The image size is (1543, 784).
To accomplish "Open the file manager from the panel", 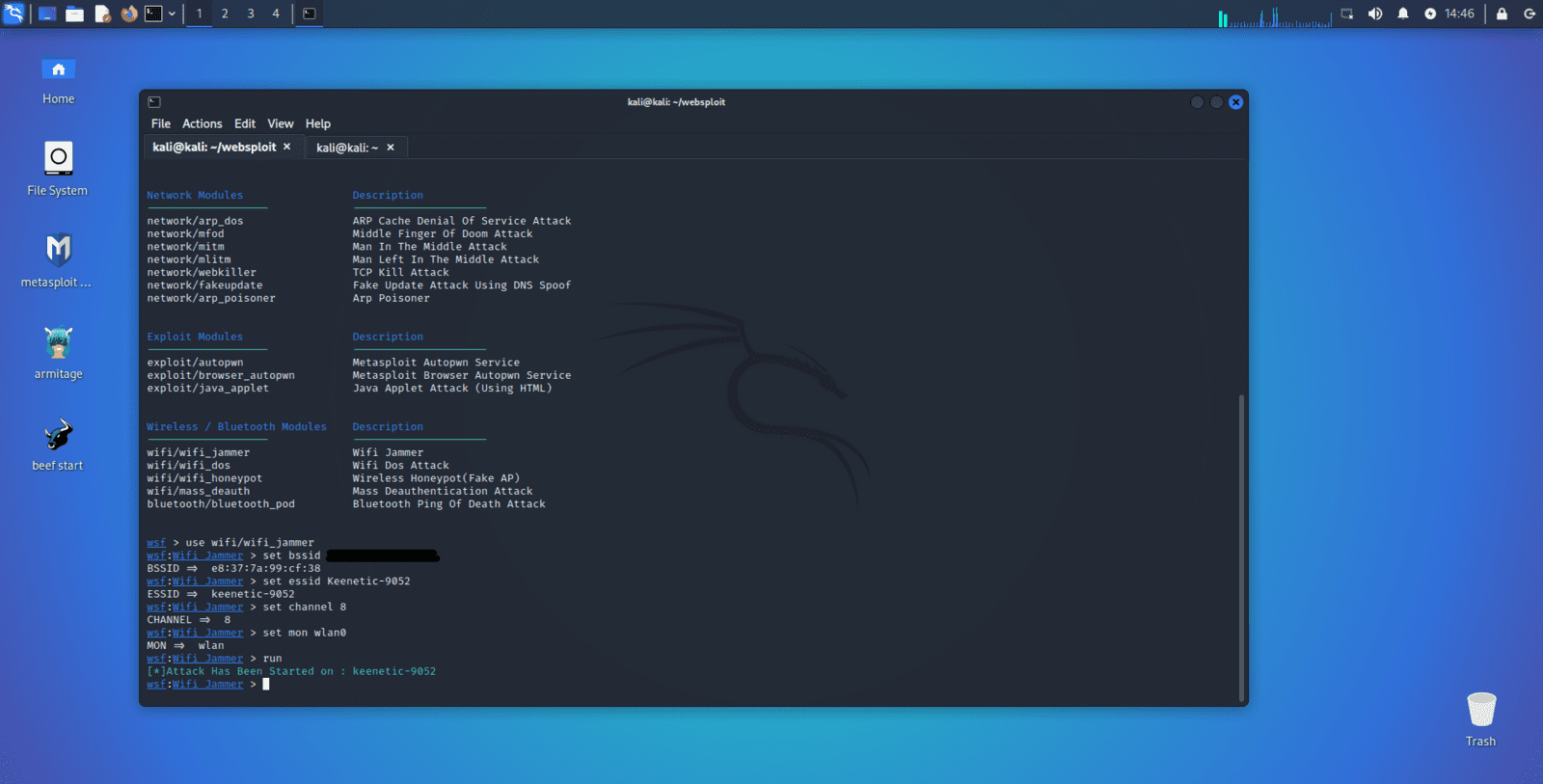I will tap(74, 14).
